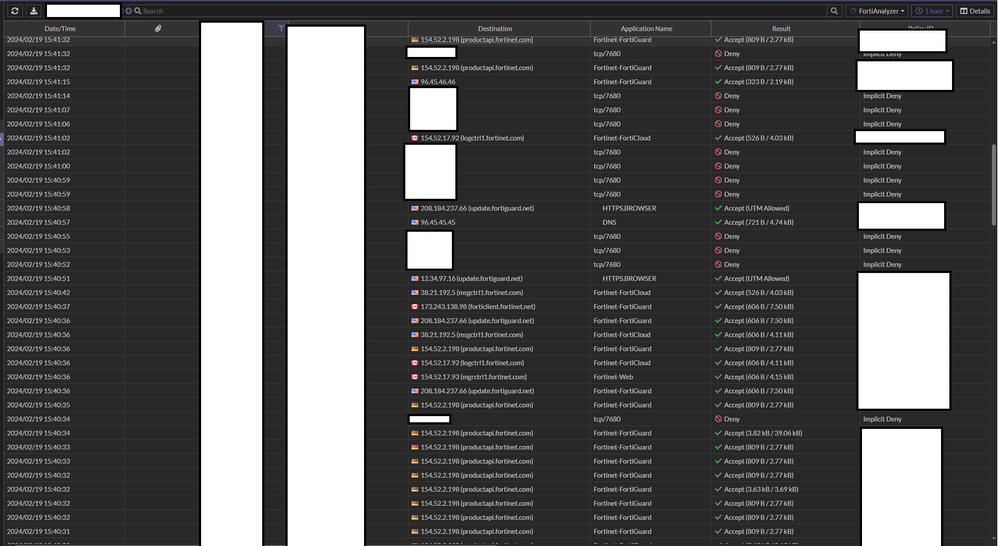Viewport: 999px width, 546px height.
Task: Click result Accept (606 B / 4.15 kB)
Action: (x=759, y=377)
